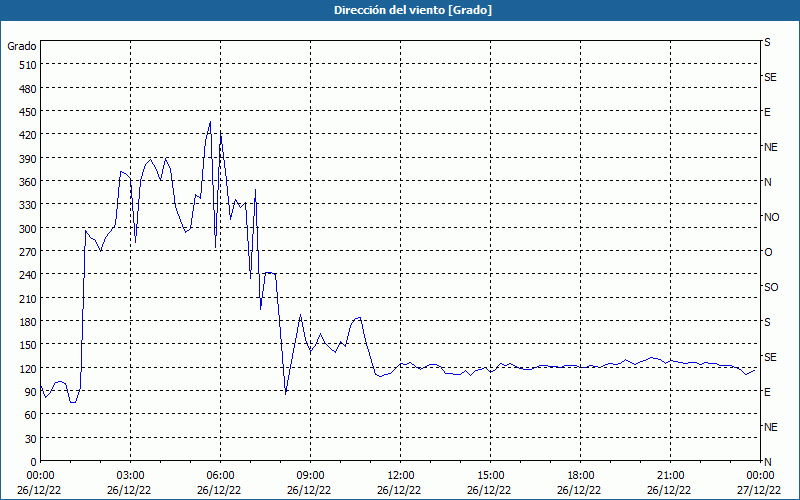This screenshot has width=800, height=500.
Task: Click the 'SE' compass label beside 480 gridline
Action: coord(770,77)
